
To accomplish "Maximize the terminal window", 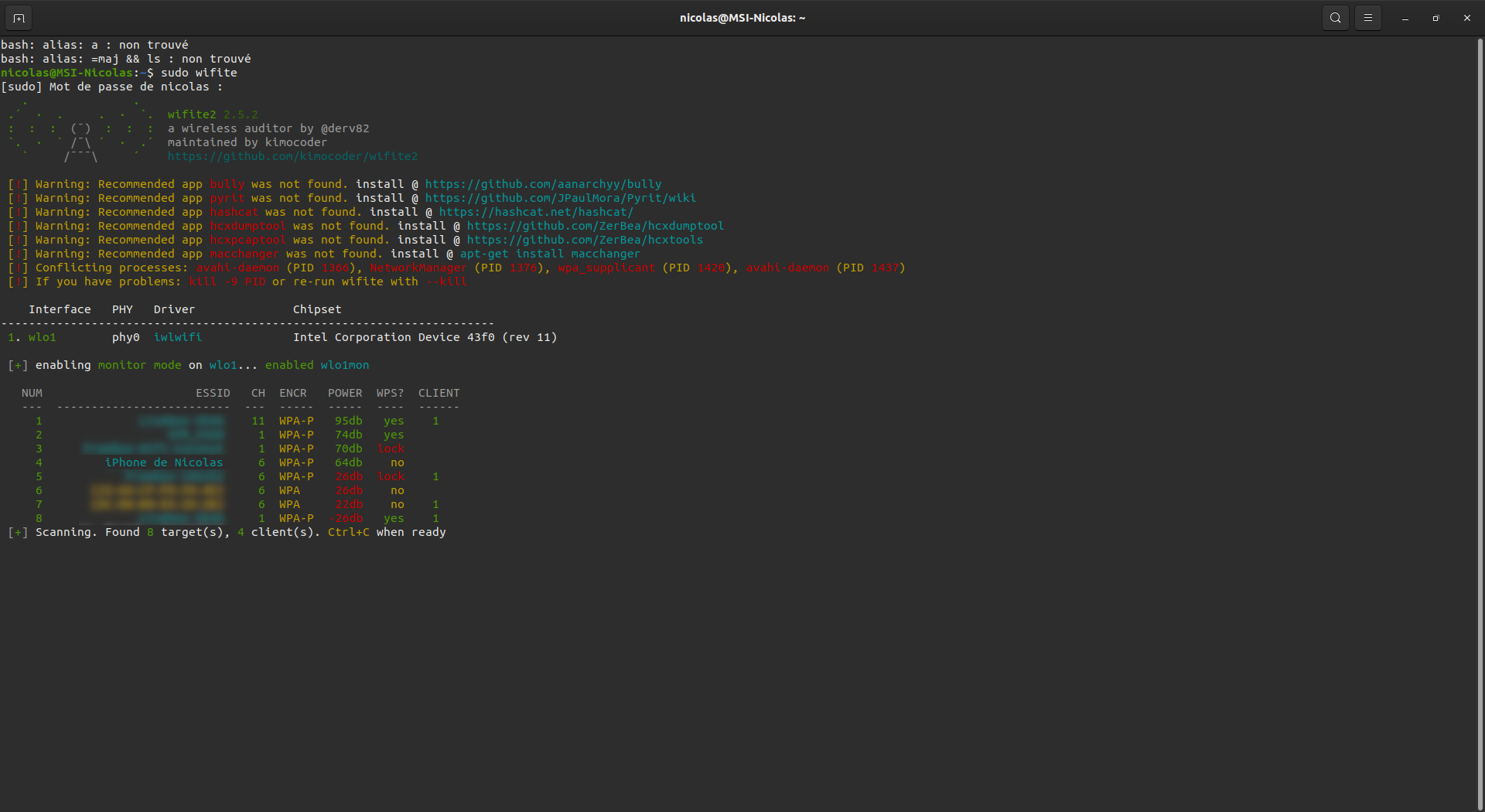I will (1435, 18).
